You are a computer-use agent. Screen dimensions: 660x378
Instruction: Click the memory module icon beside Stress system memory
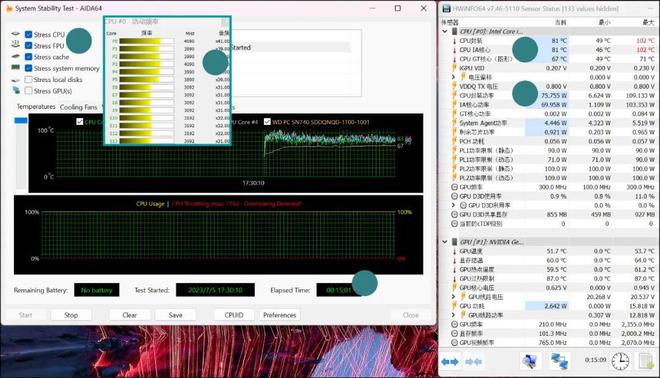(16, 68)
